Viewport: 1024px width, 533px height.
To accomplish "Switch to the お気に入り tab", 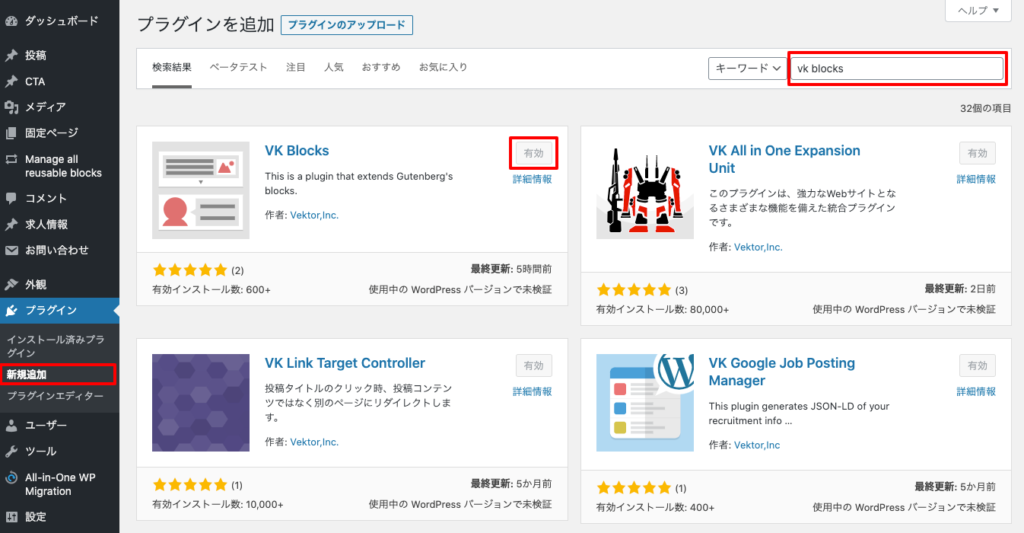I will point(443,67).
